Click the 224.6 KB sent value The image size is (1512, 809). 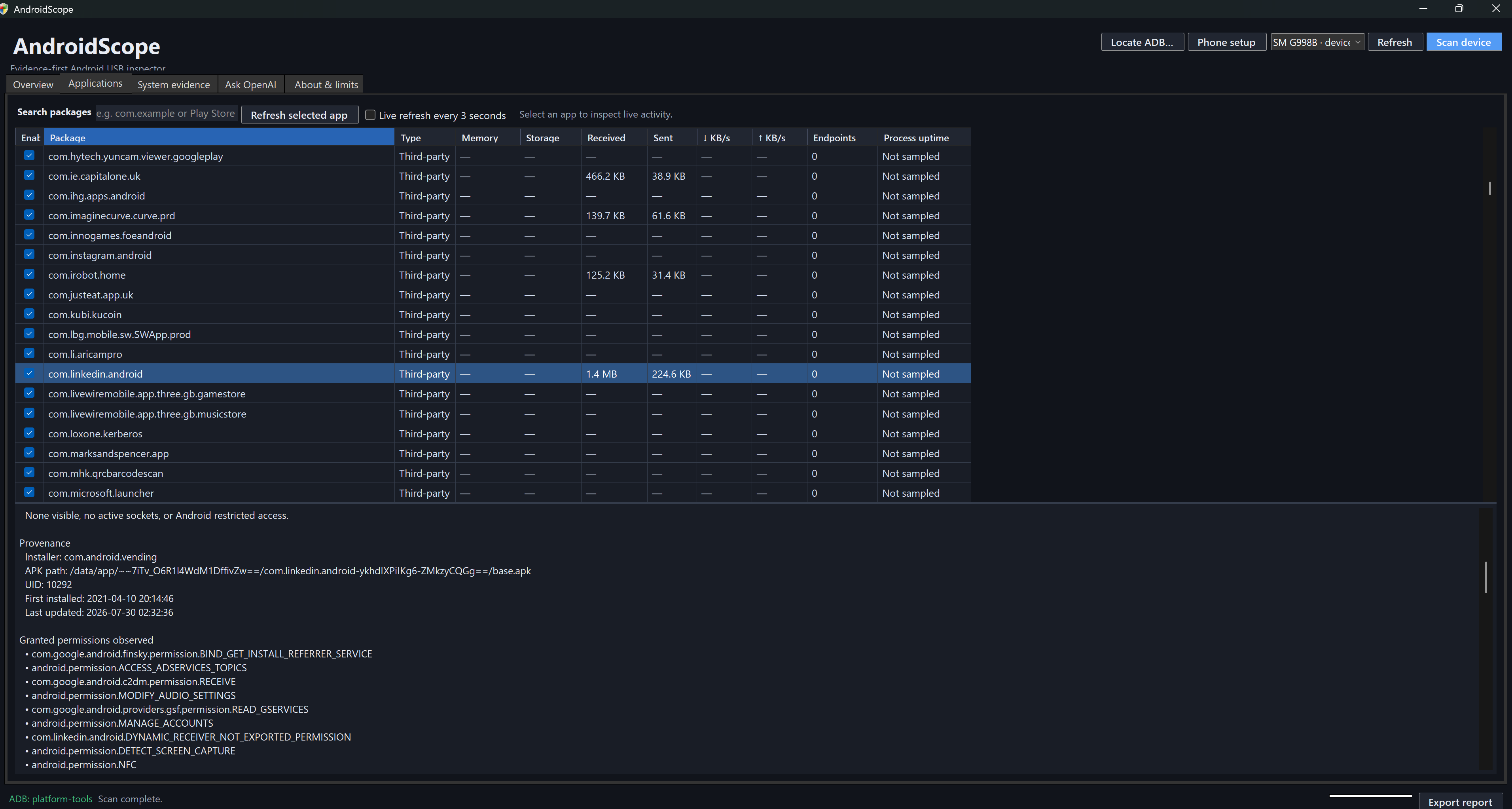coord(671,373)
